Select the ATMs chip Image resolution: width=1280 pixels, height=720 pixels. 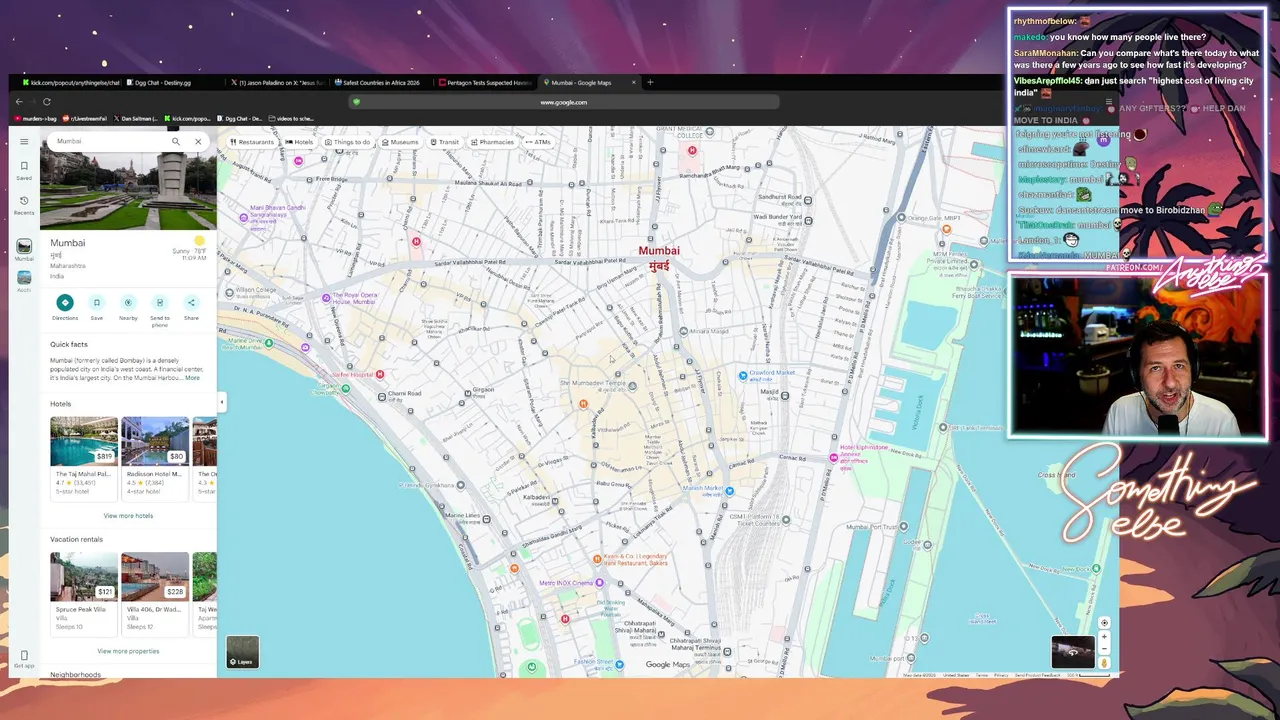tap(538, 142)
